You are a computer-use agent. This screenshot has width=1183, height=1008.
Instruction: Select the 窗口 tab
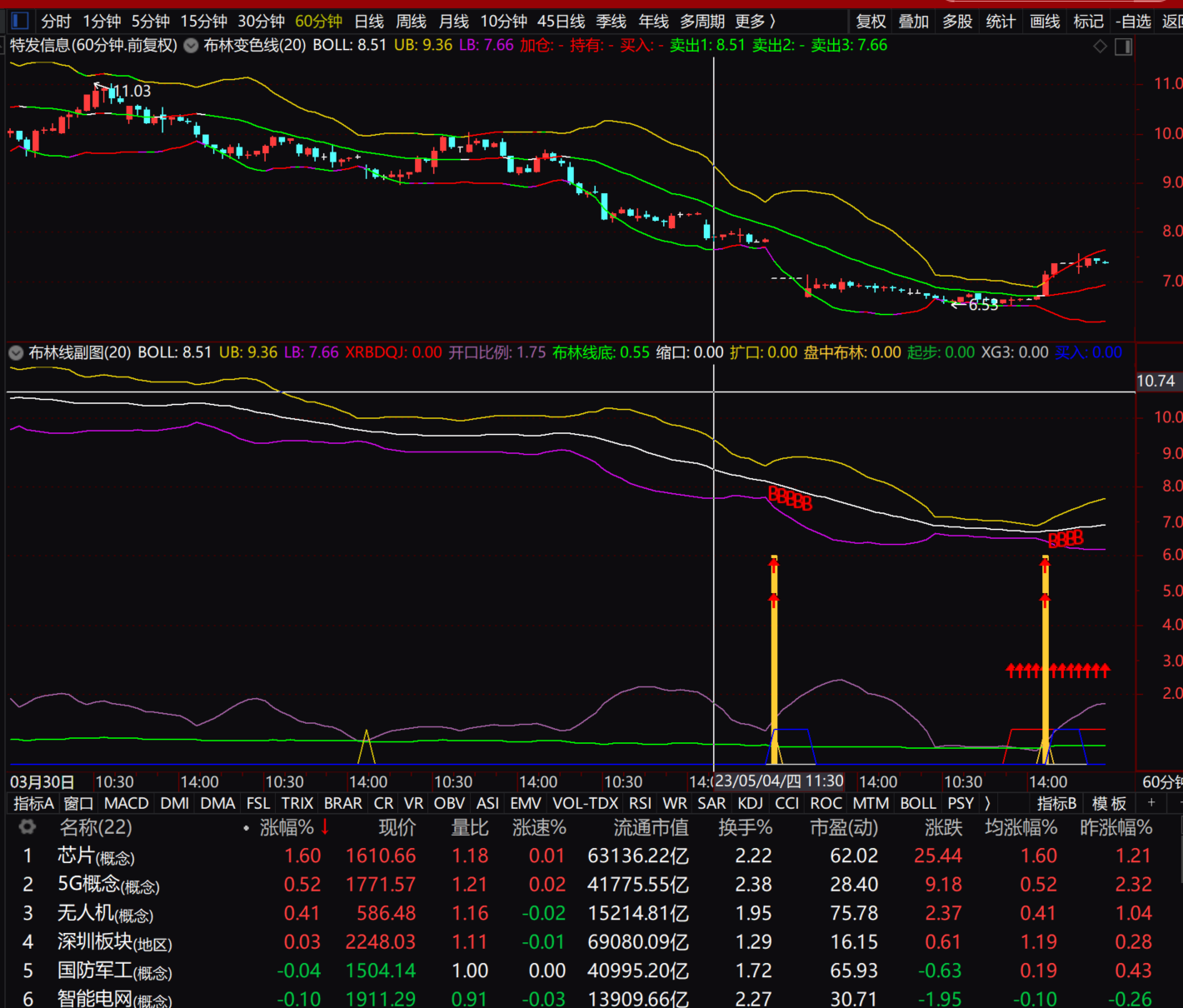(x=78, y=803)
